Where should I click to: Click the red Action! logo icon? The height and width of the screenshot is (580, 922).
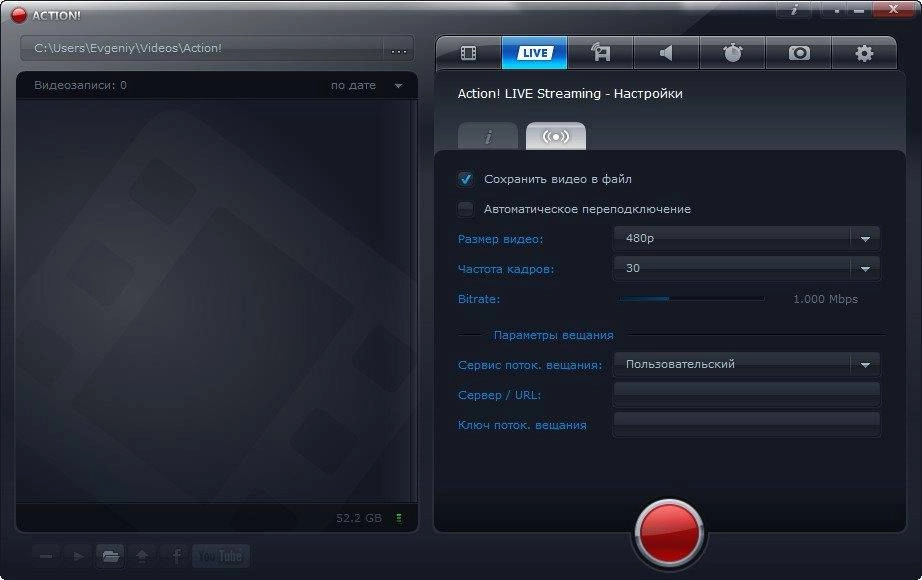tap(19, 15)
